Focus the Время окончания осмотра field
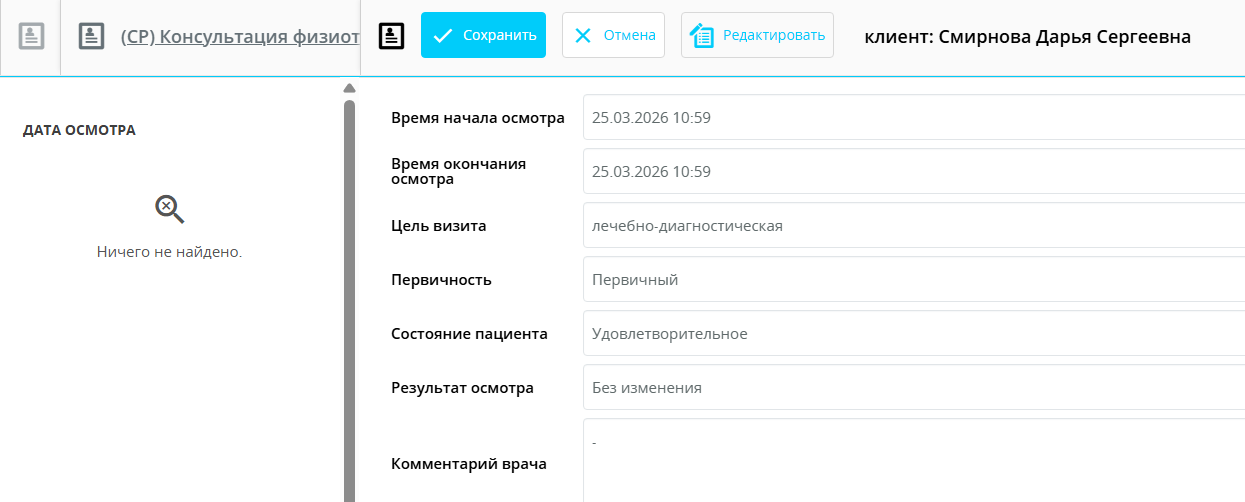The width and height of the screenshot is (1245, 502). (x=912, y=172)
